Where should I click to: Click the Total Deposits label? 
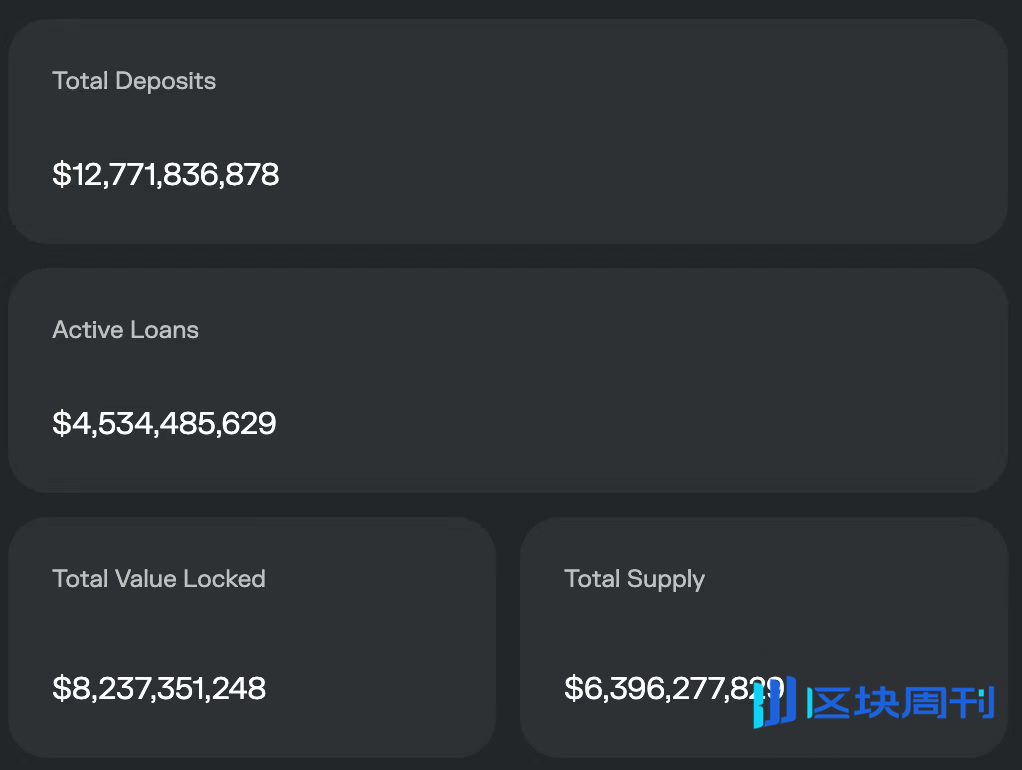coord(134,81)
